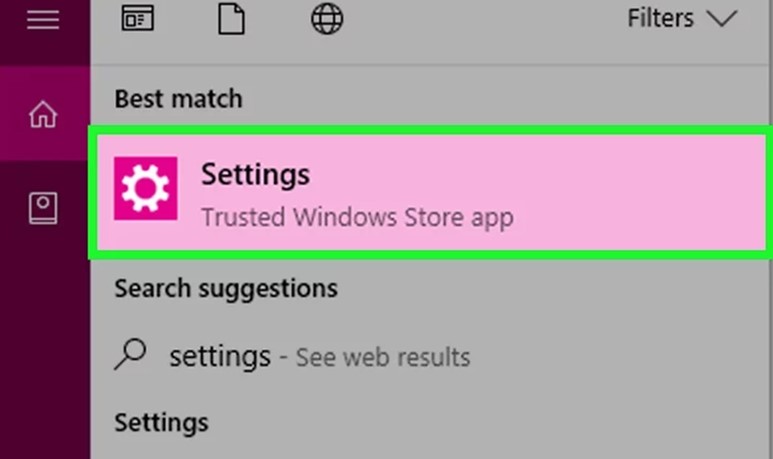Open the Filters dropdown label

coord(660,19)
